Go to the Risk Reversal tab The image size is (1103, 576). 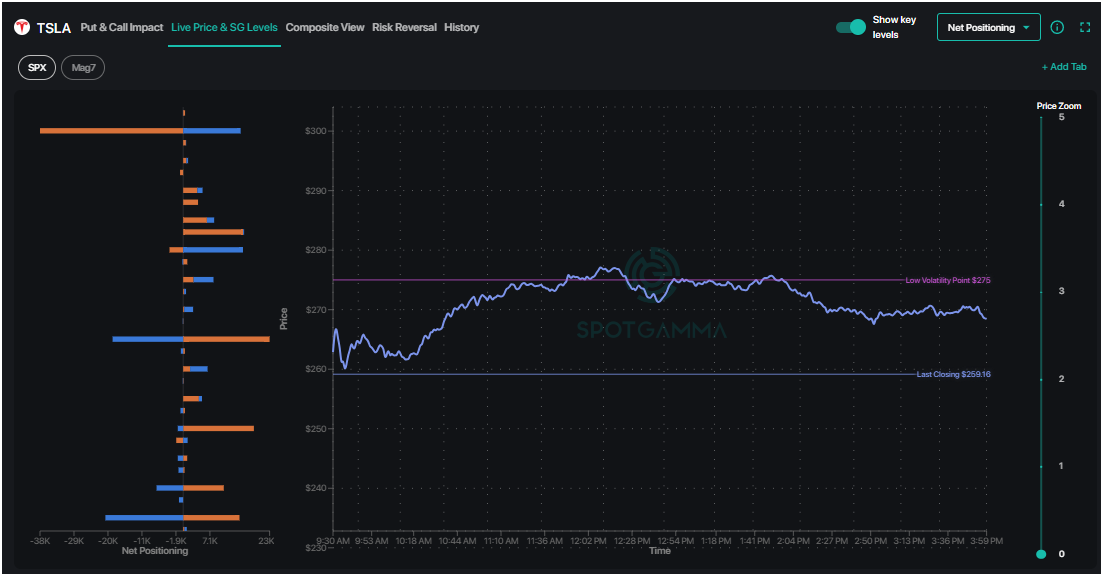pos(404,27)
